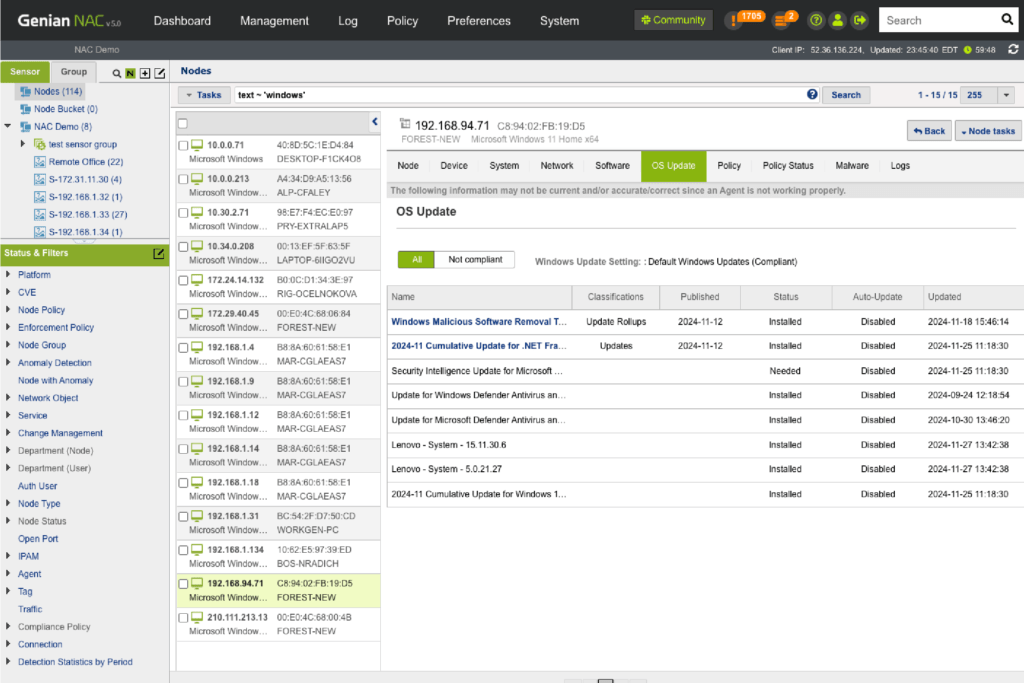Click the top-right Search input field
1024x683 pixels.
click(938, 20)
